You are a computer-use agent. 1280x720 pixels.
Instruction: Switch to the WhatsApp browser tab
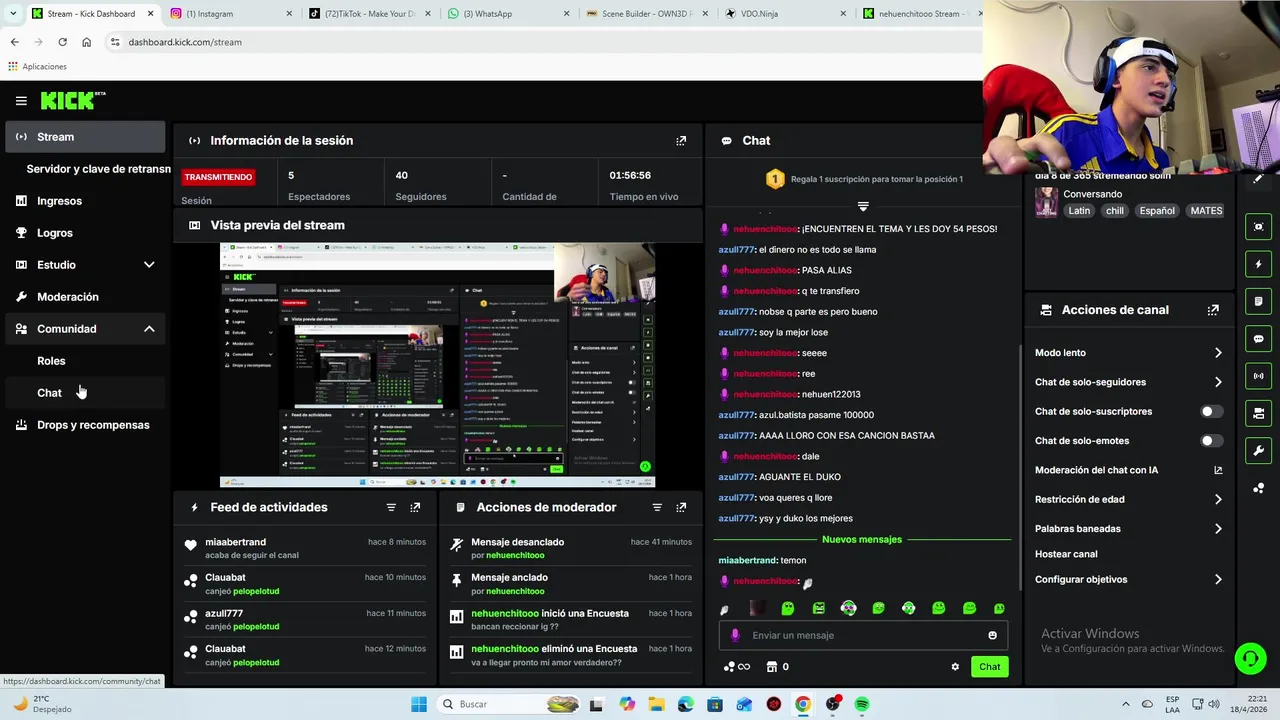[507, 14]
